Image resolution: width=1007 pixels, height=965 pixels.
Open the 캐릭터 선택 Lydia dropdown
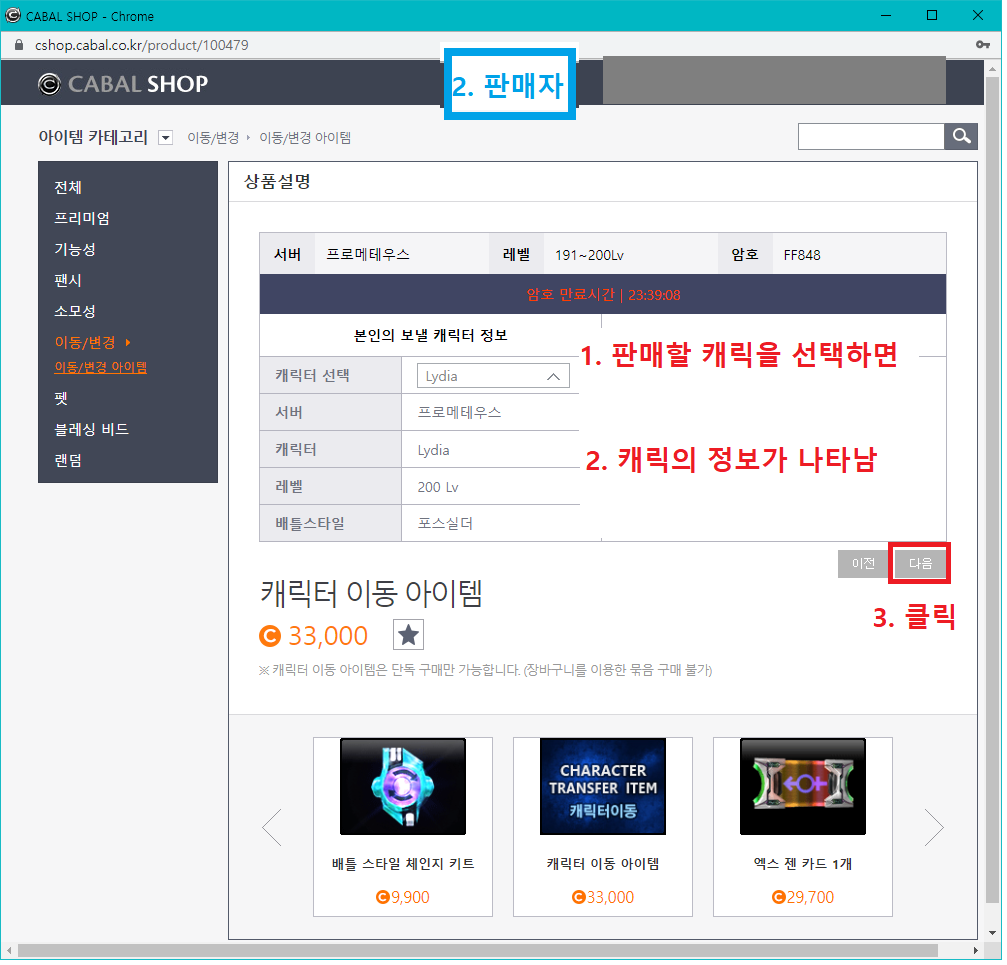(495, 378)
